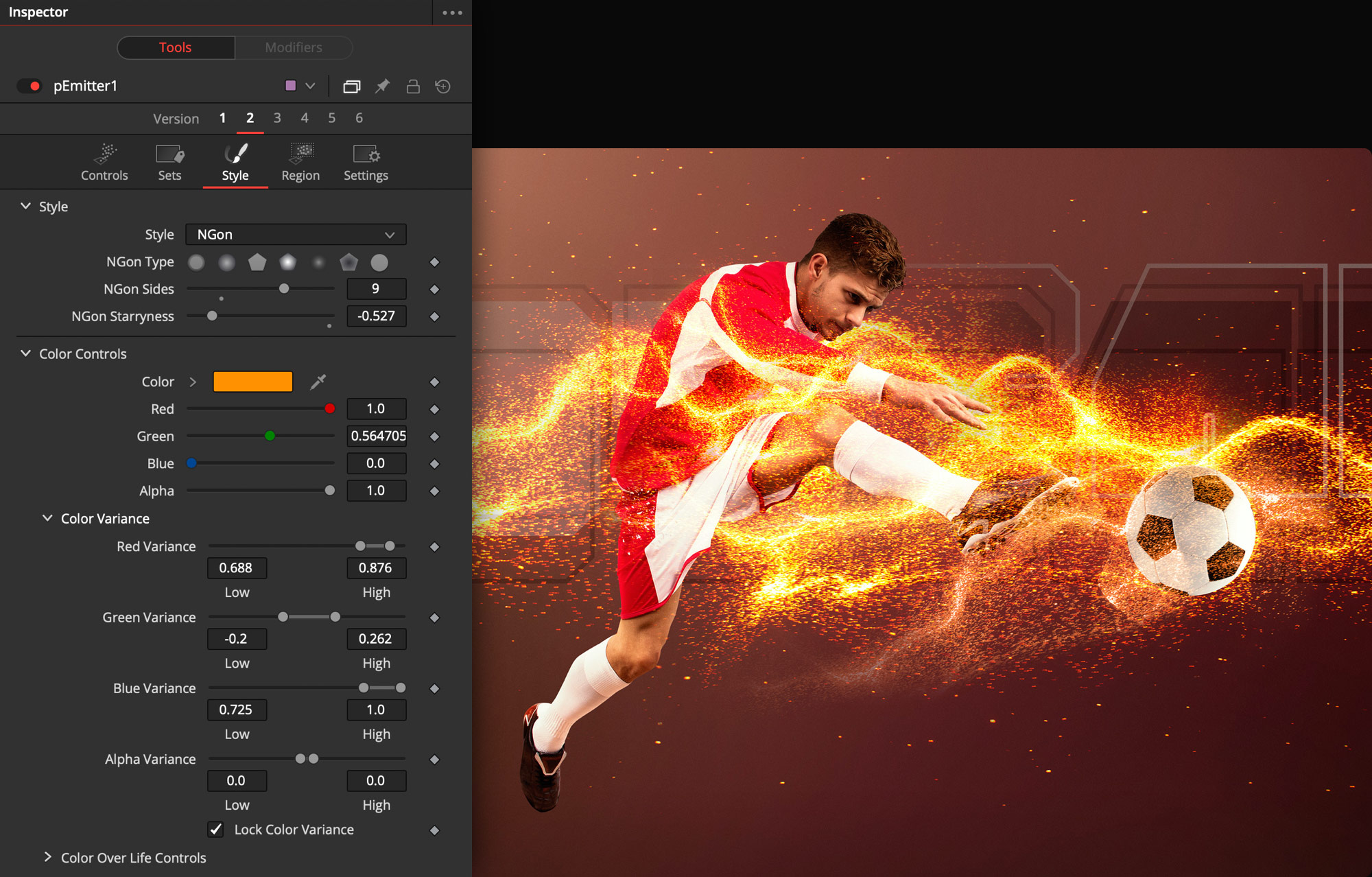Select the first flat circle NGon type
Viewport: 1372px width, 877px height.
tap(196, 262)
